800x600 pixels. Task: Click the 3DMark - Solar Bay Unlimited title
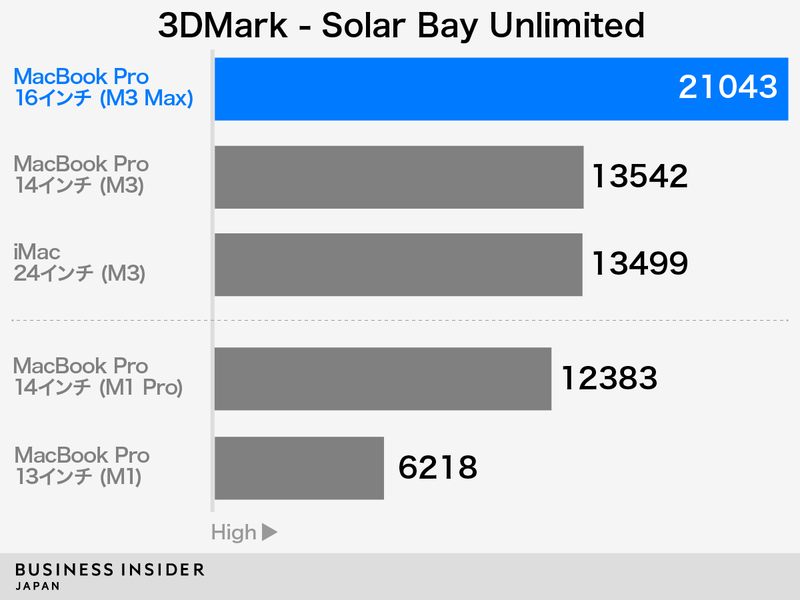(x=401, y=25)
